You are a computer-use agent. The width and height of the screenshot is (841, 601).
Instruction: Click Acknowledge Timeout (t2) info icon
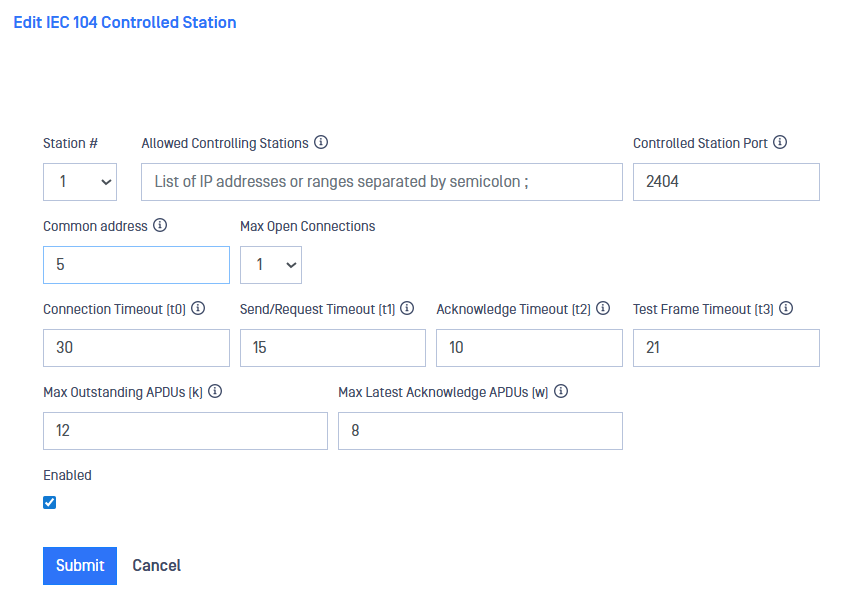point(603,309)
